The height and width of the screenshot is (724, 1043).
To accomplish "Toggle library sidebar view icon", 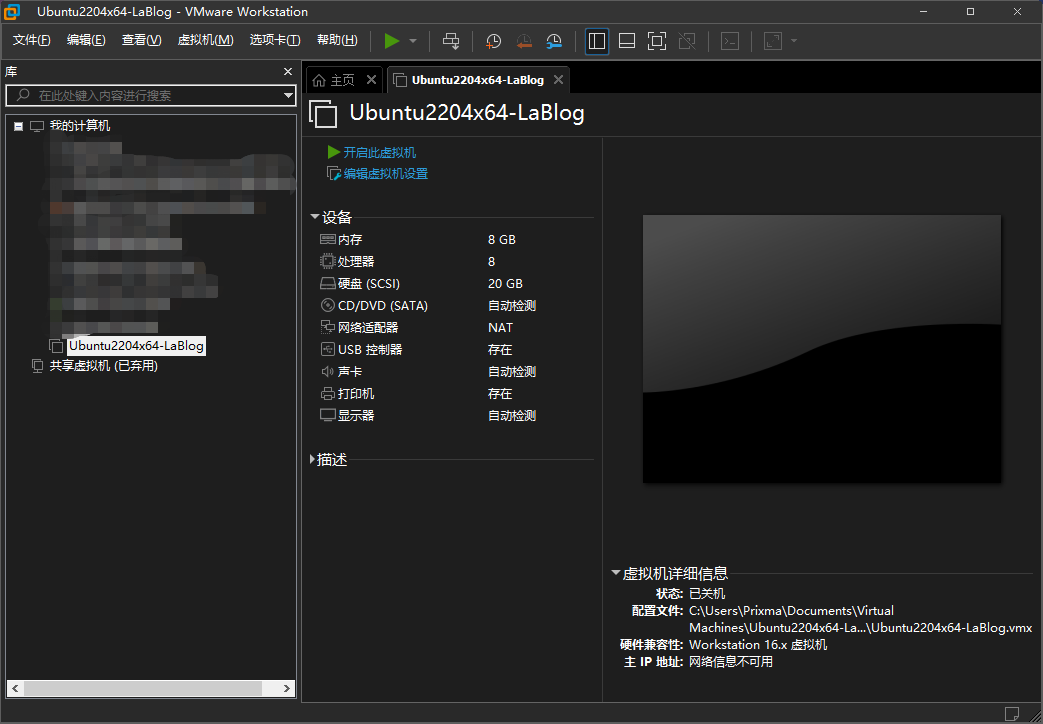I will point(597,41).
